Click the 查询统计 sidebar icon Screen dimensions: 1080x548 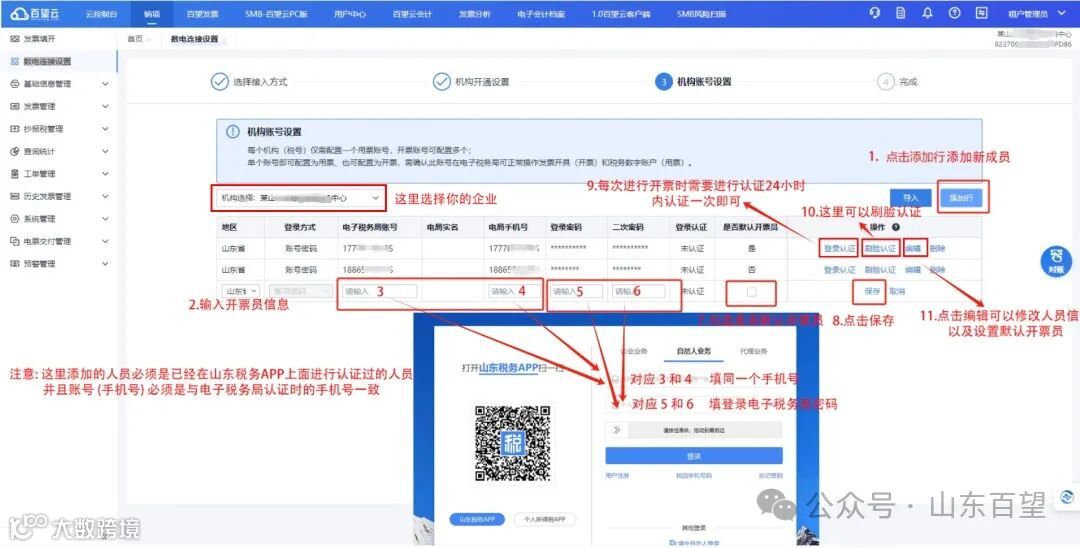pyautogui.click(x=14, y=151)
